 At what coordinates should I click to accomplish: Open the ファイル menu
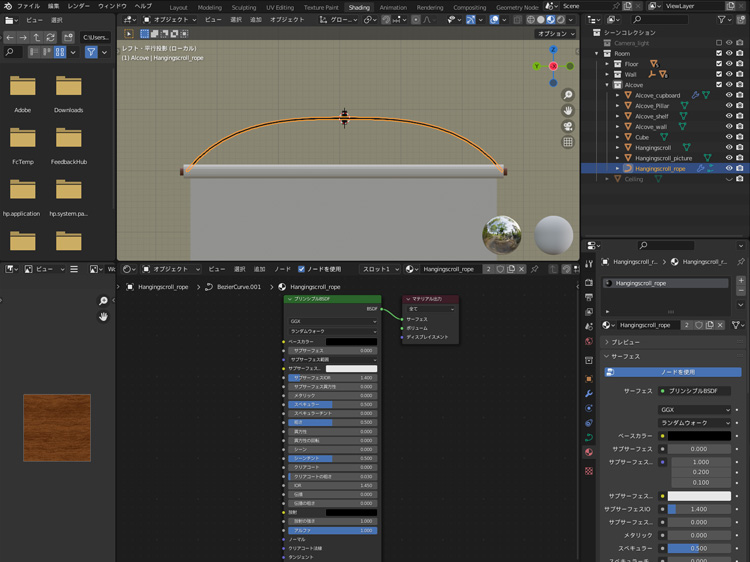point(28,6)
